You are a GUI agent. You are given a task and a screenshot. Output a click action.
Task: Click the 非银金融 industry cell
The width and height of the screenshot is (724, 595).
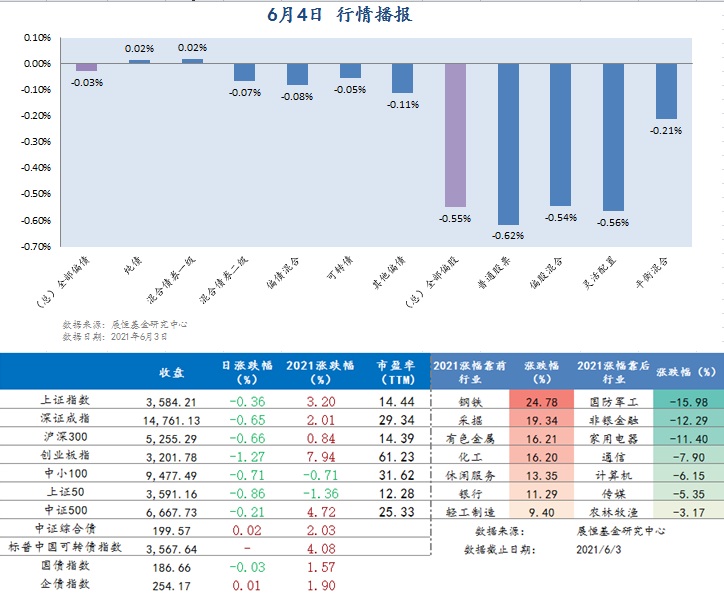click(x=614, y=421)
